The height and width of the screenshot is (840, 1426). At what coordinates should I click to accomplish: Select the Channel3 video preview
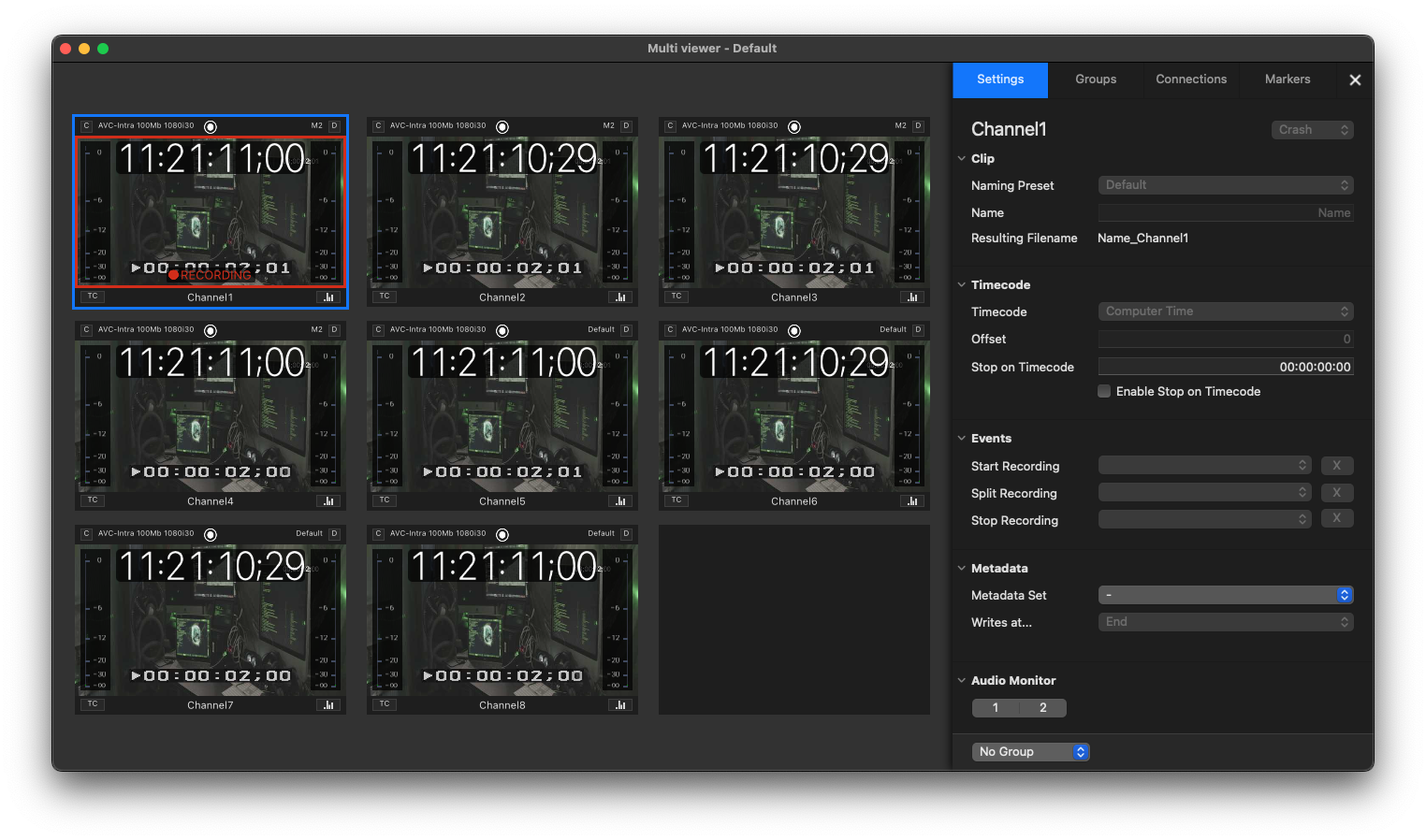click(x=794, y=212)
